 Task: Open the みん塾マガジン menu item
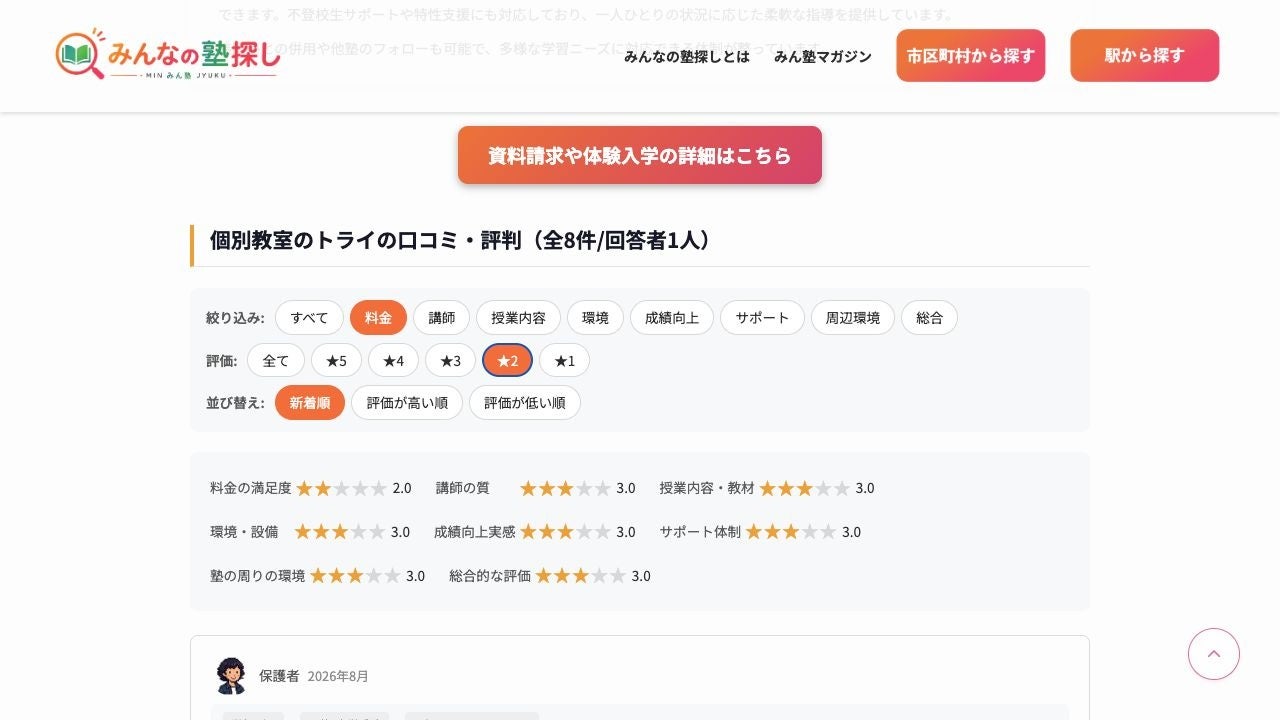point(823,56)
